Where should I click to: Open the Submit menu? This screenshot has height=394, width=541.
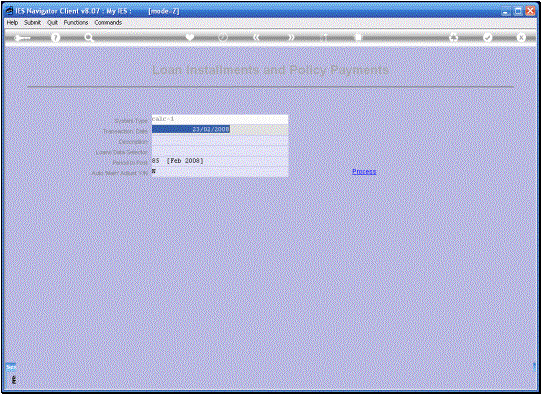[x=32, y=22]
